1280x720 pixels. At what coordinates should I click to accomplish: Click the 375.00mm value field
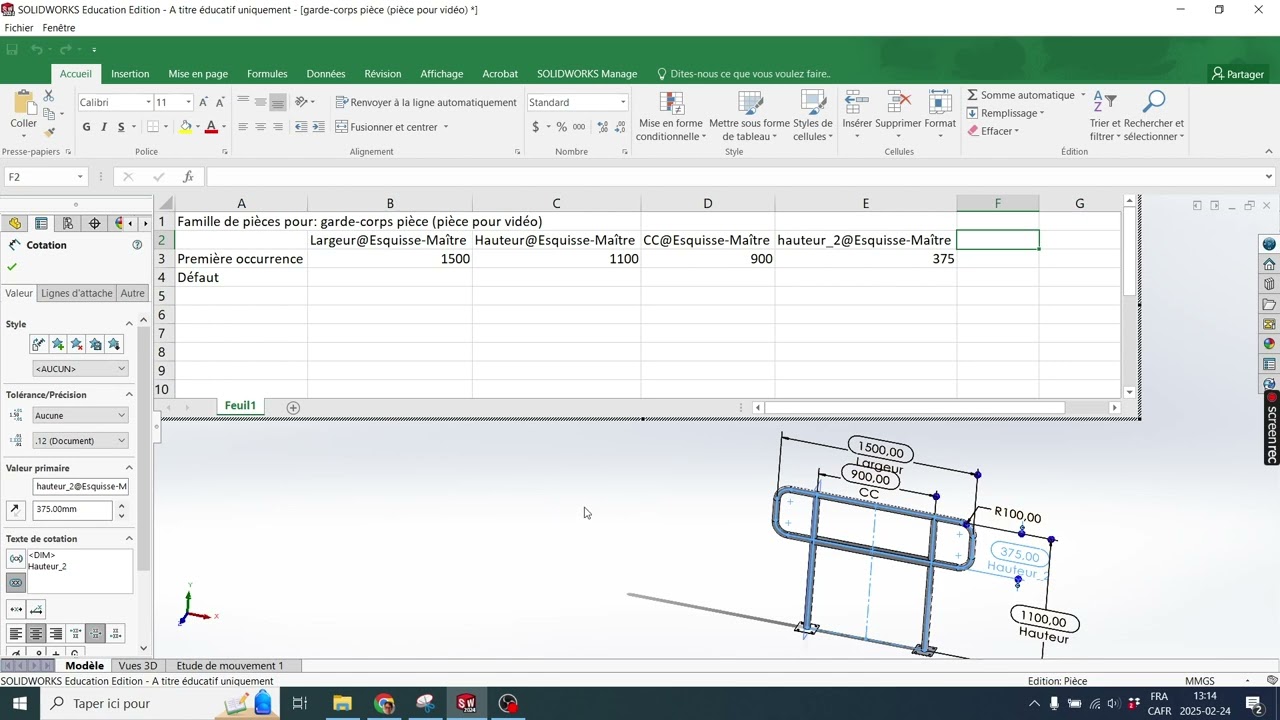point(72,509)
